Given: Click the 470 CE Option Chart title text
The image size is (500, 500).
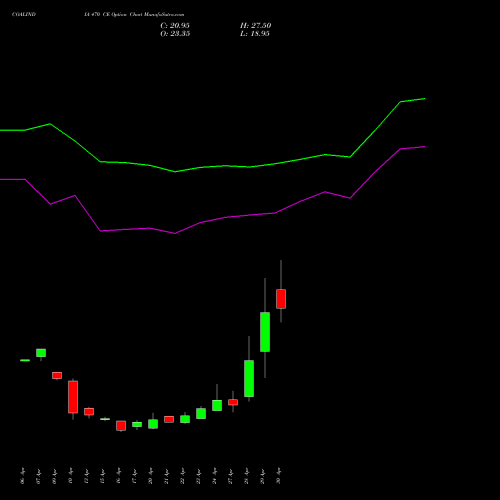Looking at the screenshot, I should (134, 14).
